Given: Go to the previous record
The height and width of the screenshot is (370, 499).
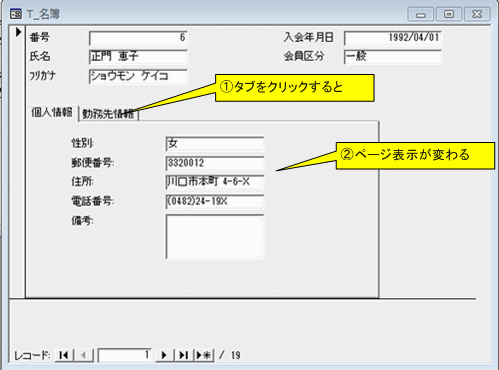Looking at the screenshot, I should [x=84, y=355].
